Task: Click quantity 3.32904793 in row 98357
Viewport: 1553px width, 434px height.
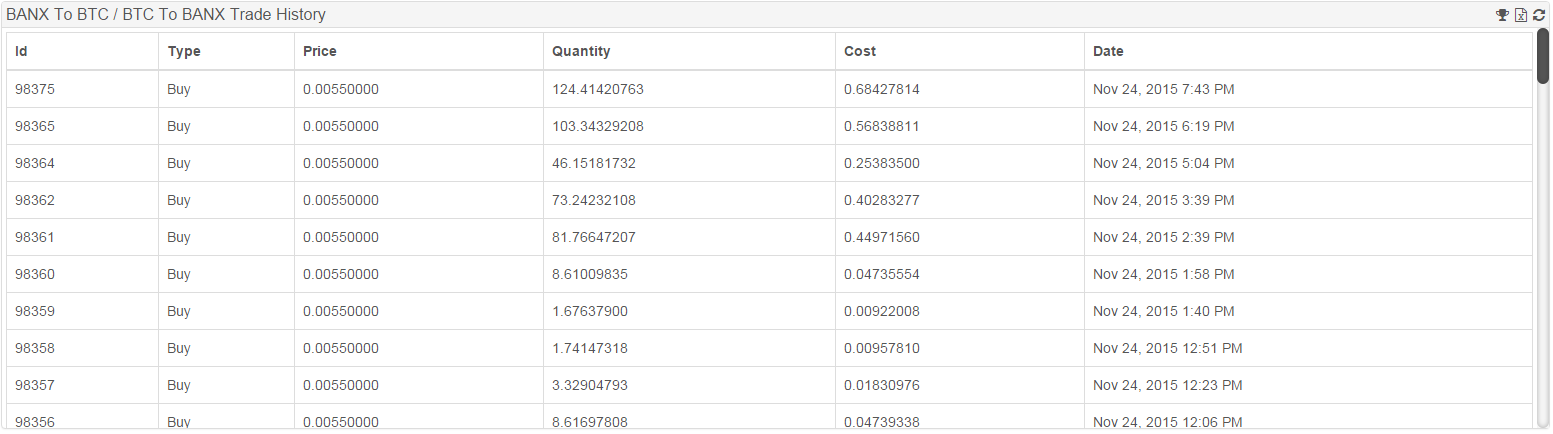Action: pos(590,385)
